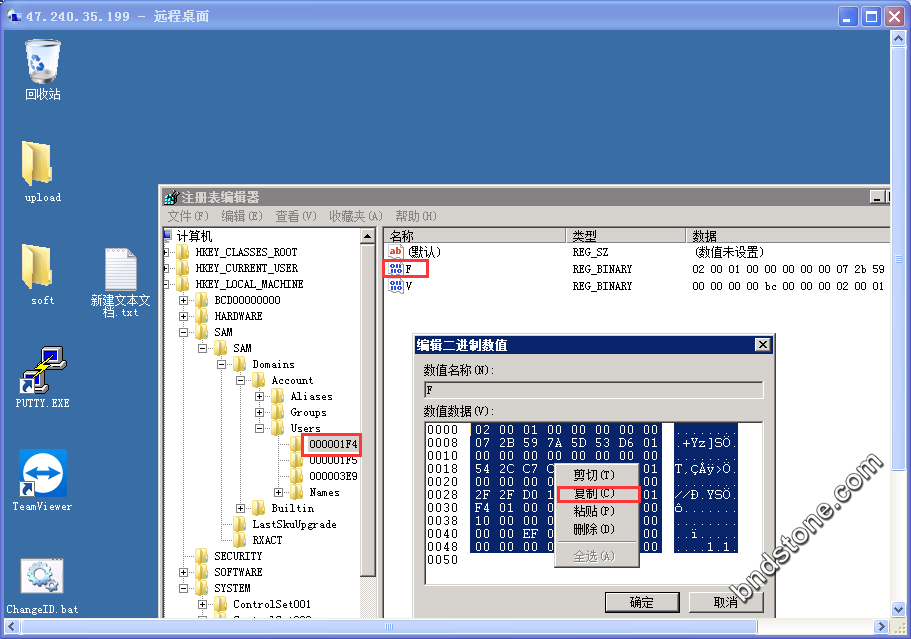Expand the HARDWARE registry key
This screenshot has height=639, width=911.
(x=184, y=316)
